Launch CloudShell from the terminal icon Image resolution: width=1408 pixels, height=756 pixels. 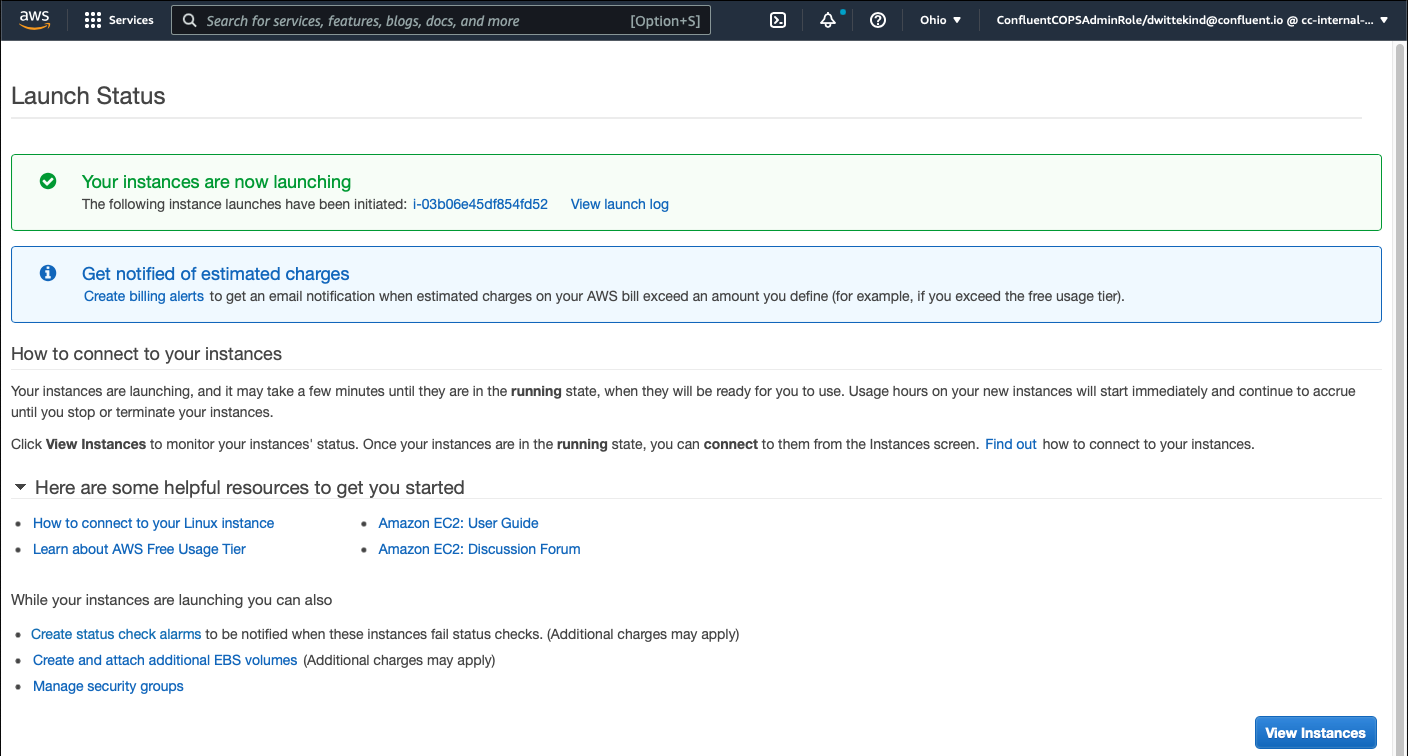[x=778, y=20]
